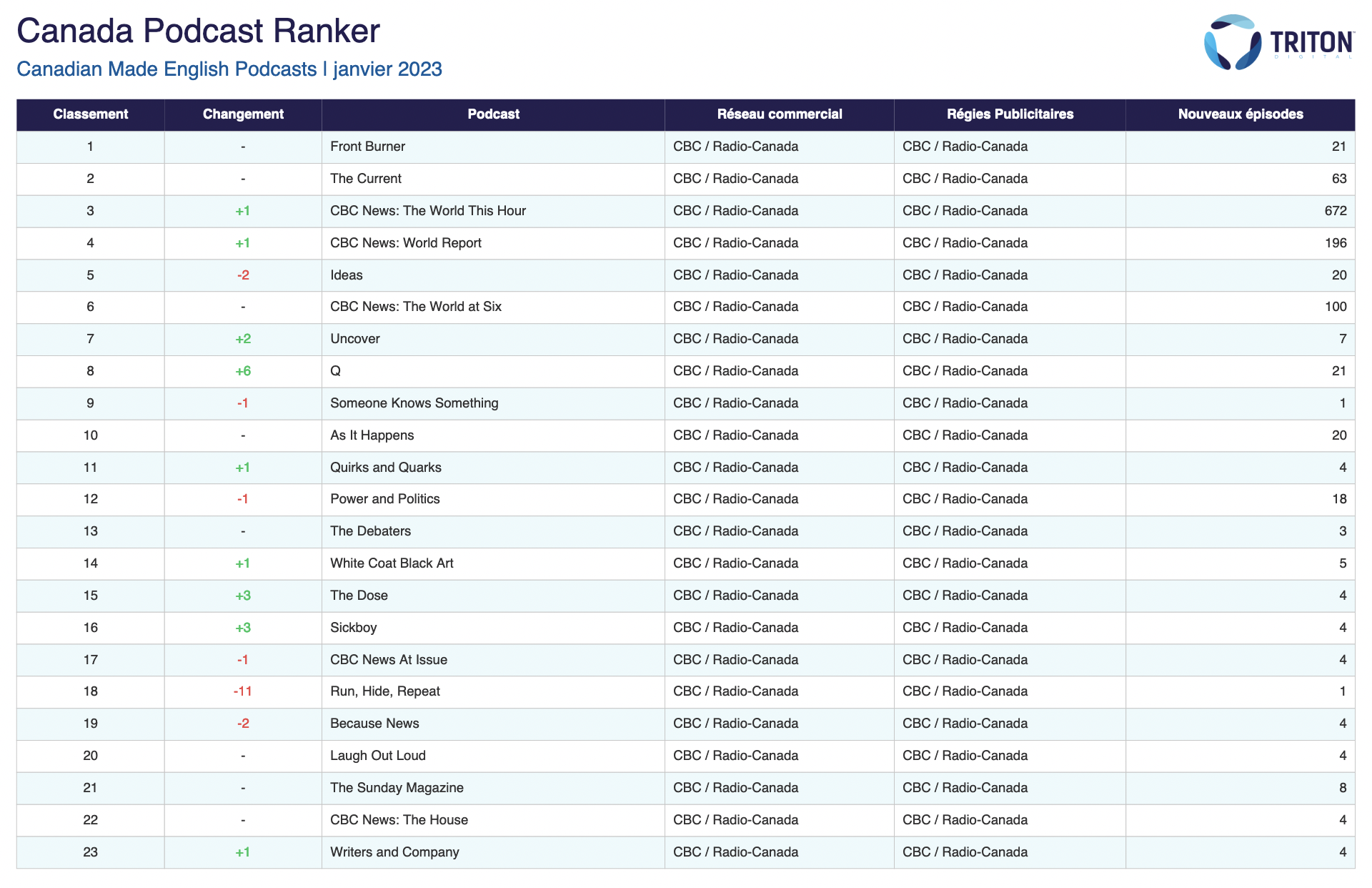Click the Ideas podcast row title
1372x888 pixels.
(x=347, y=275)
